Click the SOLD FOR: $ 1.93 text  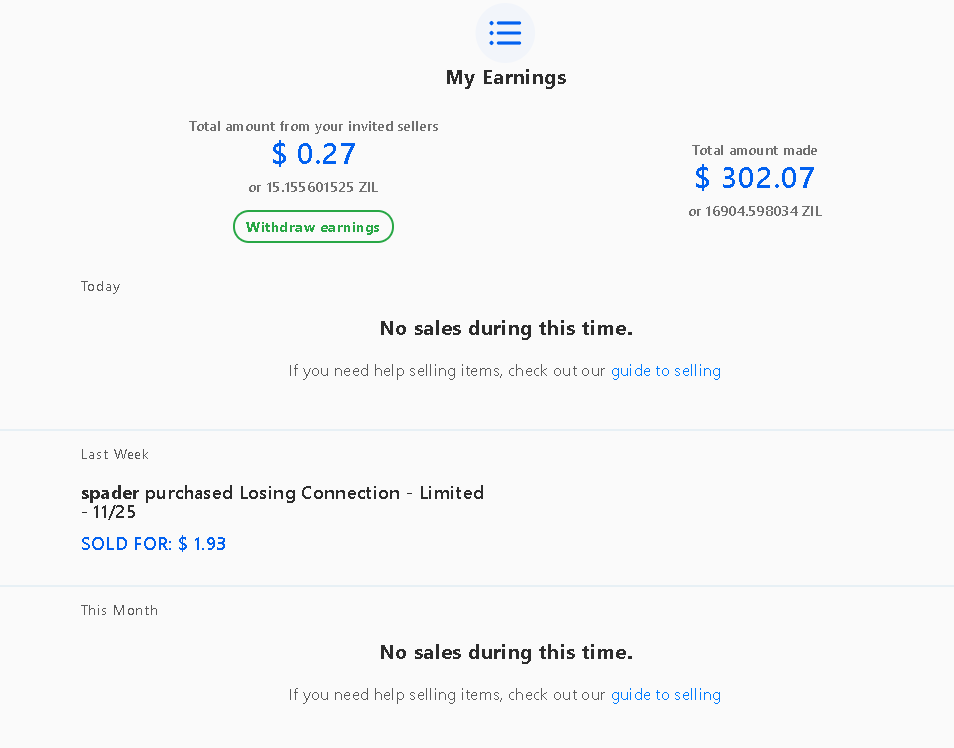point(153,544)
